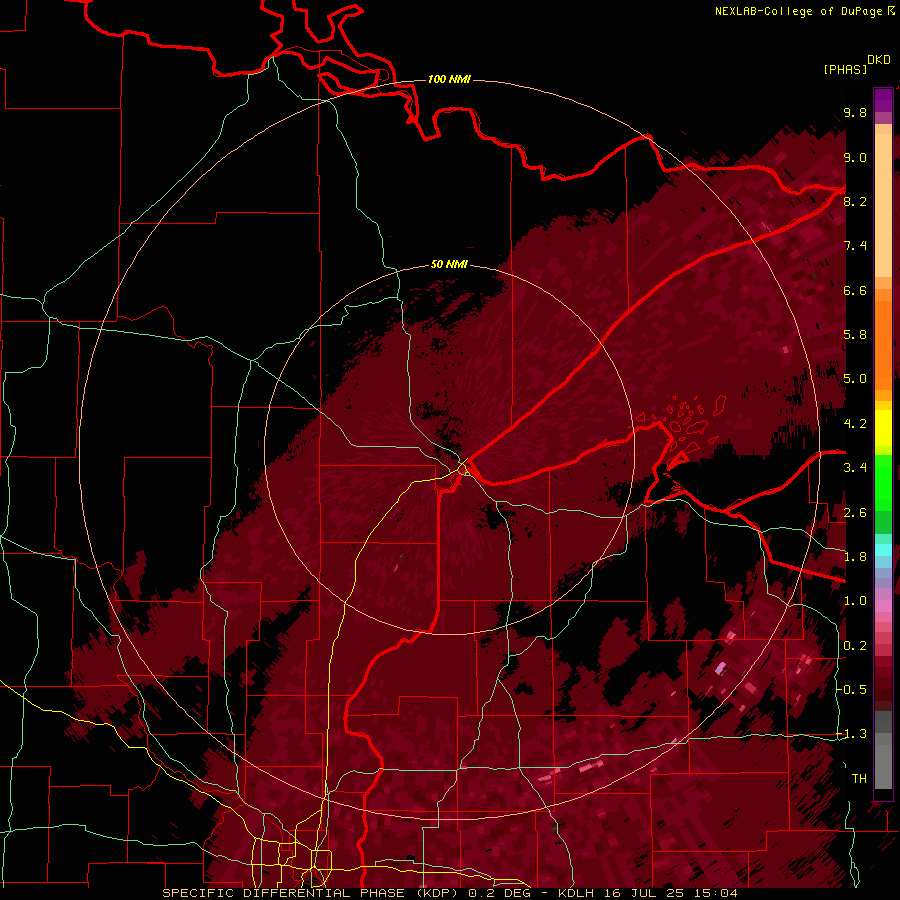Click the cyan segment of the color bar

[883, 549]
